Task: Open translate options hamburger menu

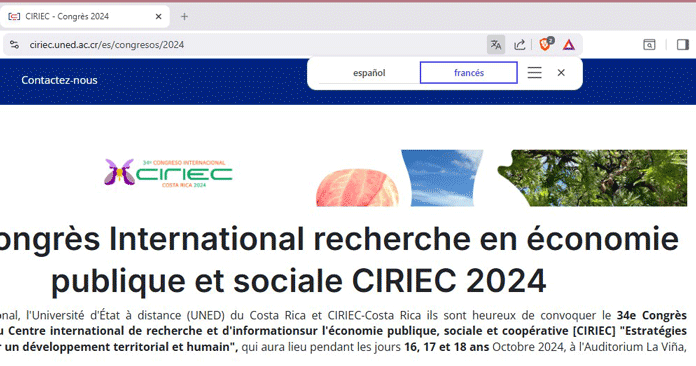Action: point(534,73)
